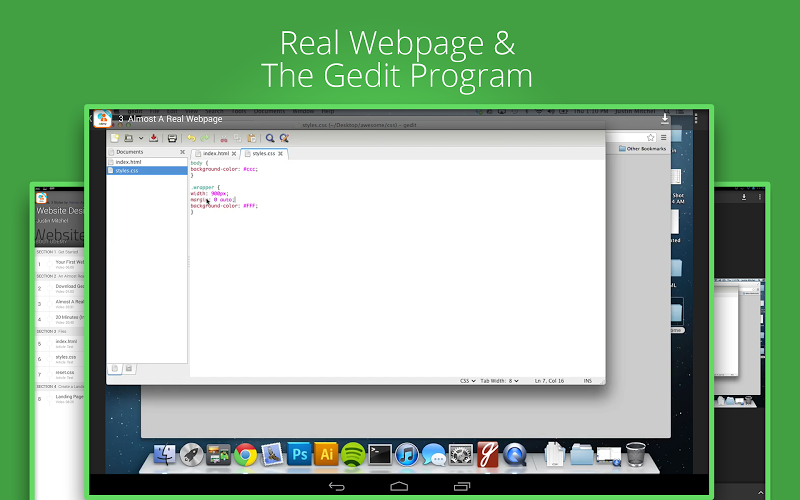Switch to the styles.css tab
Image resolution: width=800 pixels, height=500 pixels.
click(x=264, y=153)
